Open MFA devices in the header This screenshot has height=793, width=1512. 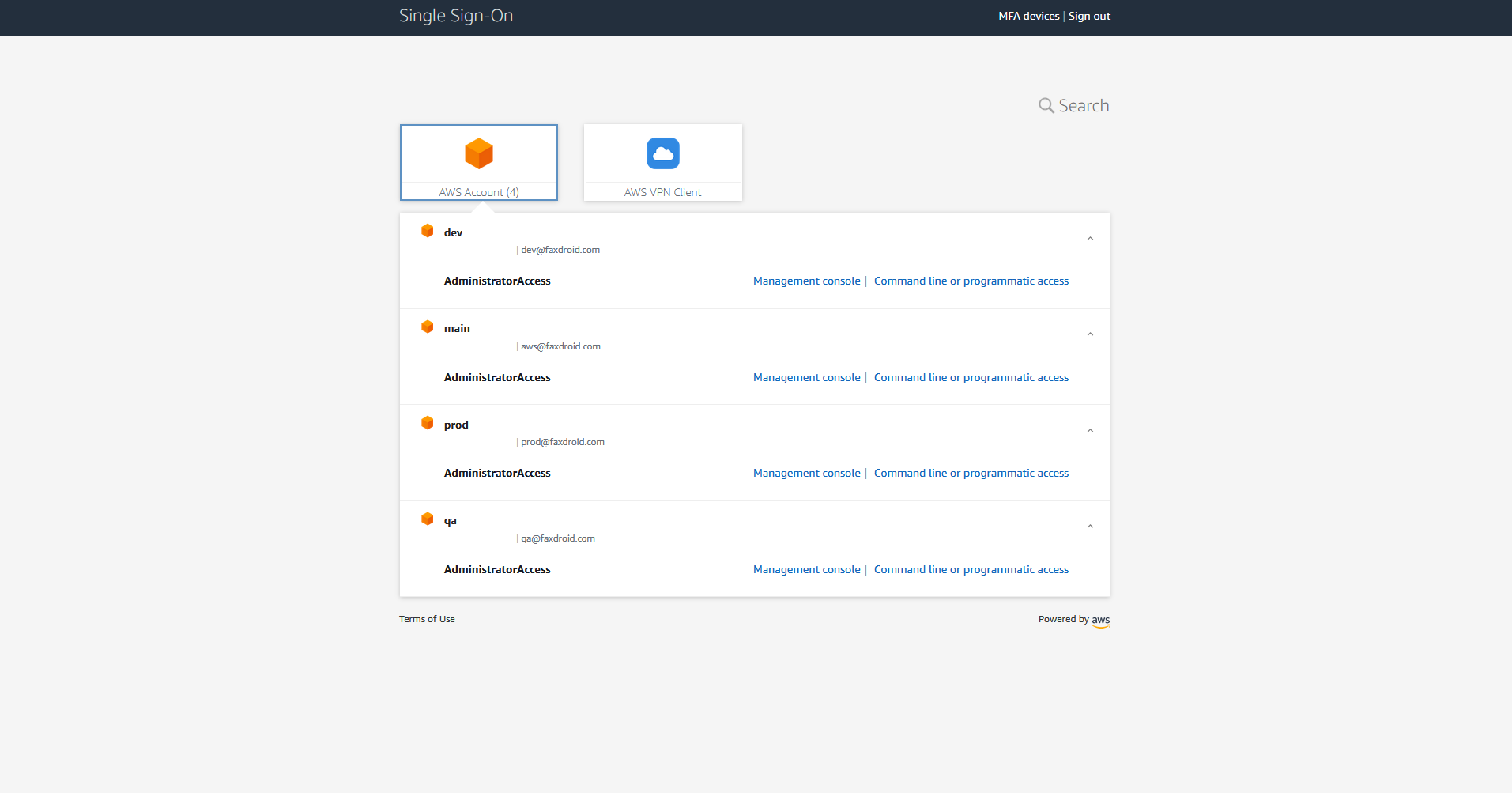(x=1029, y=16)
